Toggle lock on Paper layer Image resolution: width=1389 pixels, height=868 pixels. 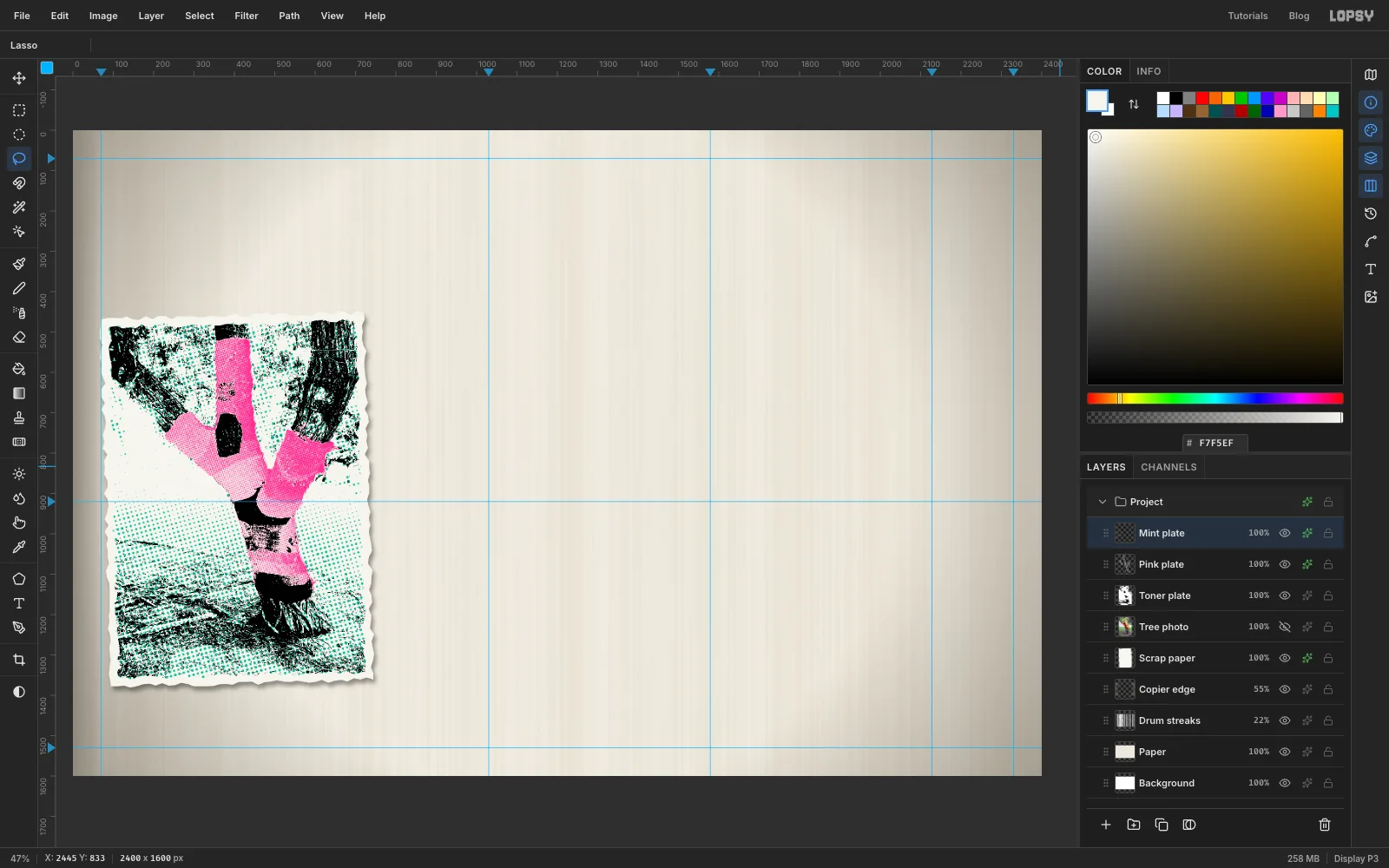click(1328, 752)
